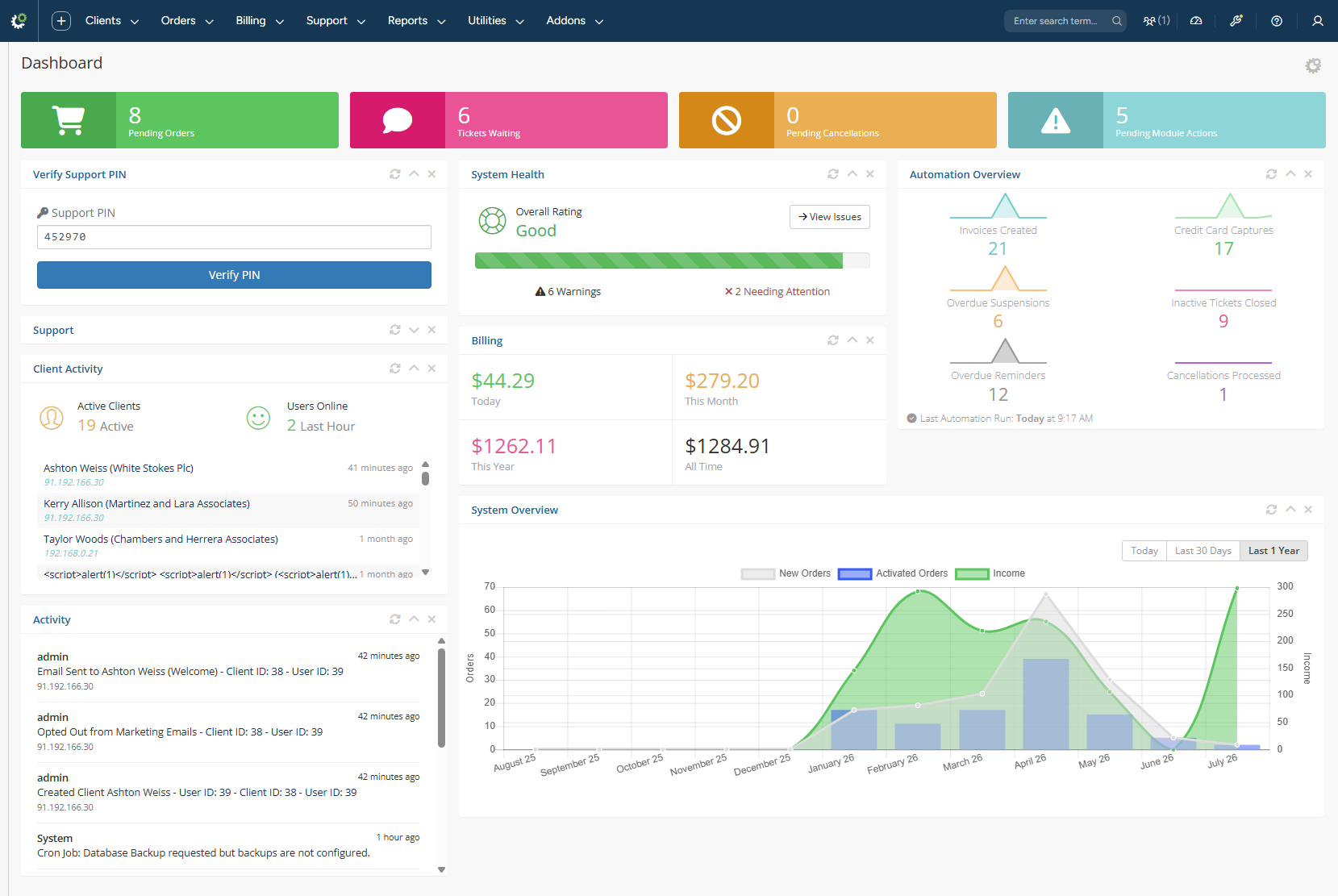Select the Last 1 Year chart range
The height and width of the screenshot is (896, 1338).
point(1273,551)
